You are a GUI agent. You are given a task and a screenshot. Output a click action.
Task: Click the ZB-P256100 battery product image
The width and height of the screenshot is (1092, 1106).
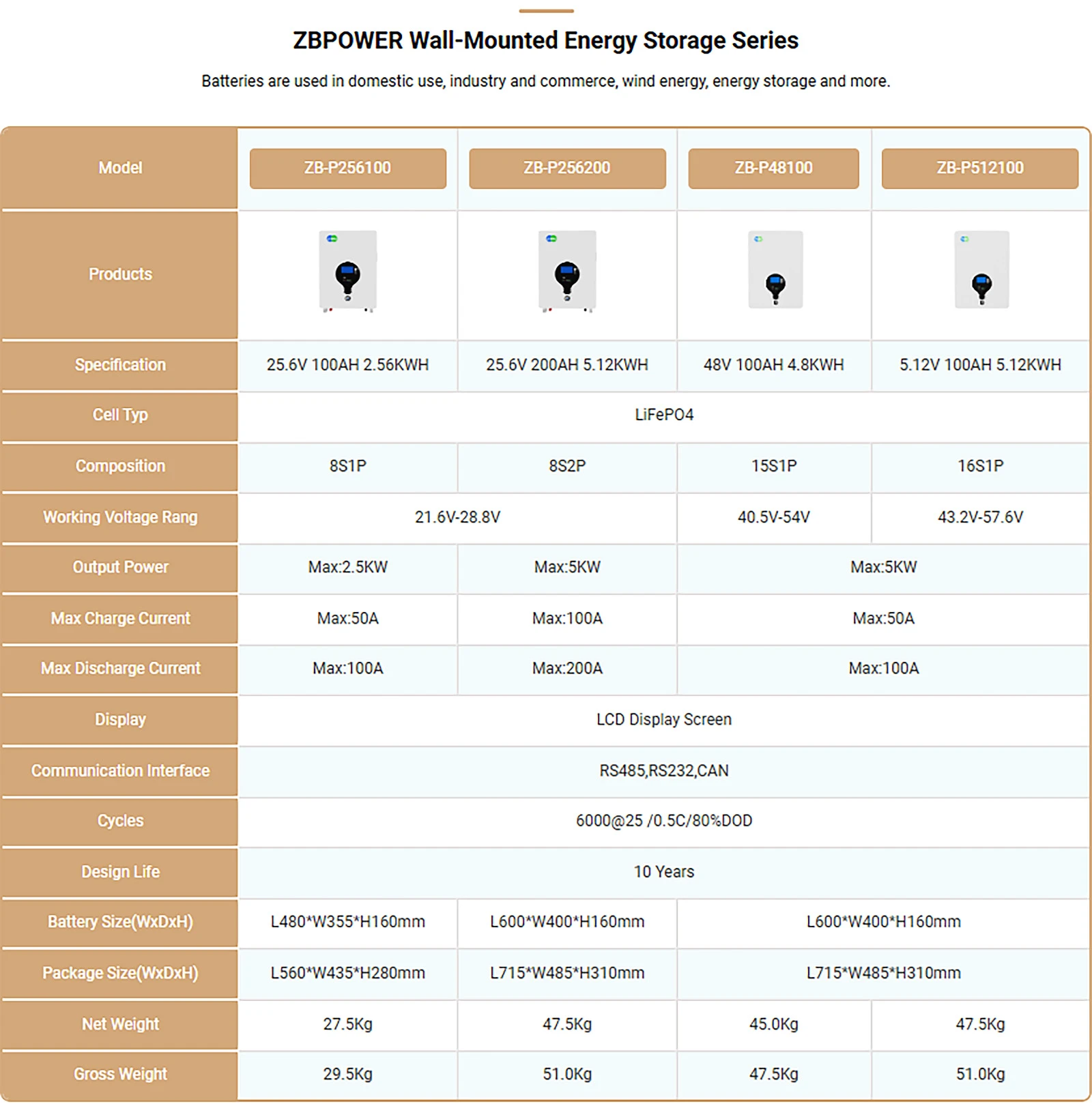[348, 271]
